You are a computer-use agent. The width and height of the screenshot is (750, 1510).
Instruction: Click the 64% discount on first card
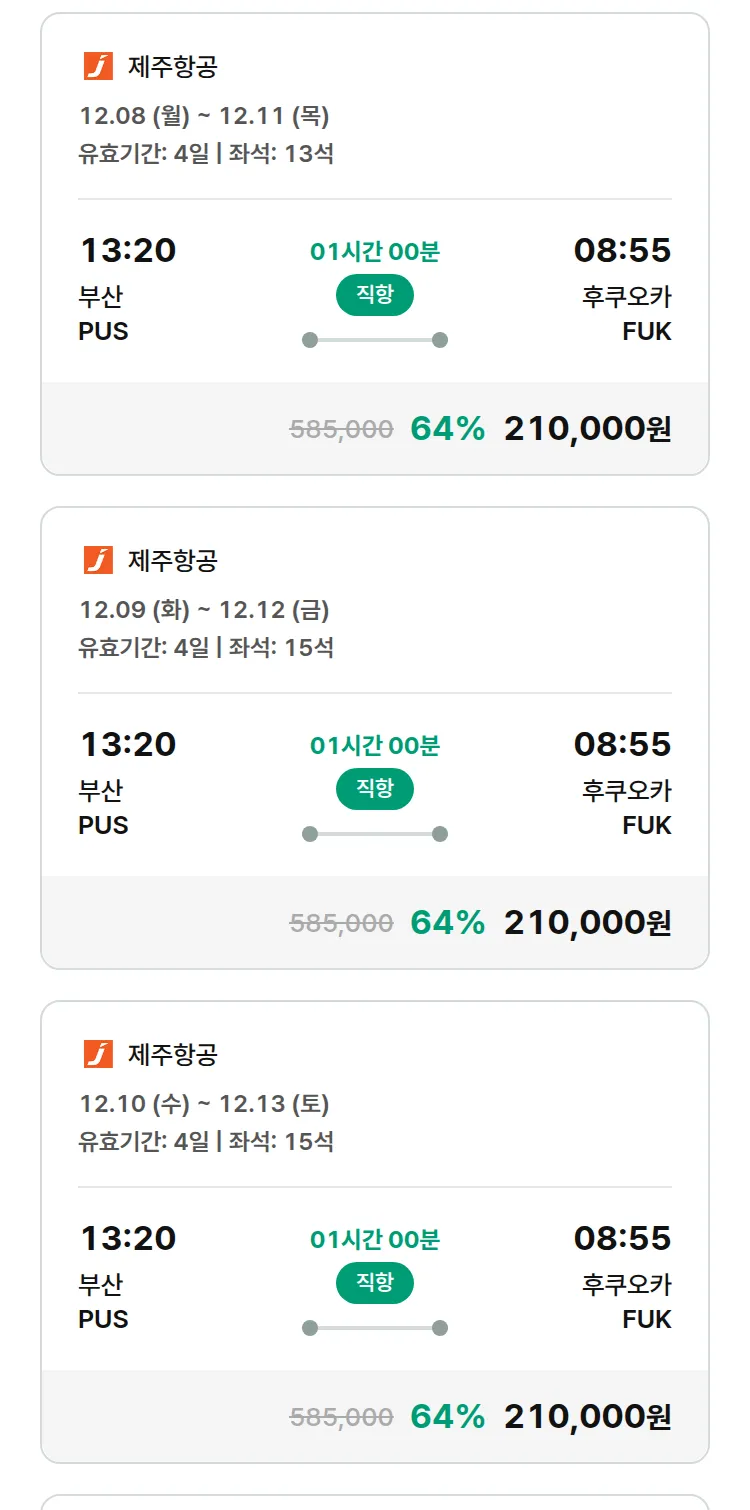[447, 429]
